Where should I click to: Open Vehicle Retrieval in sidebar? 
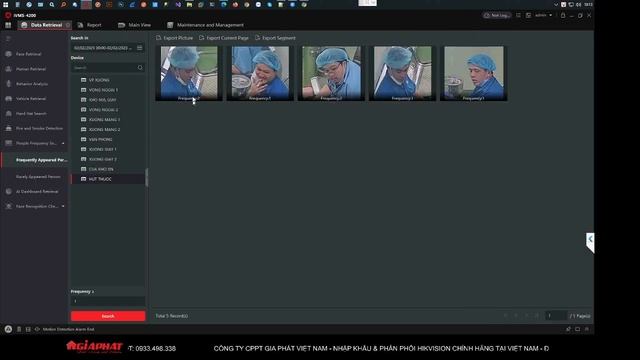31,98
